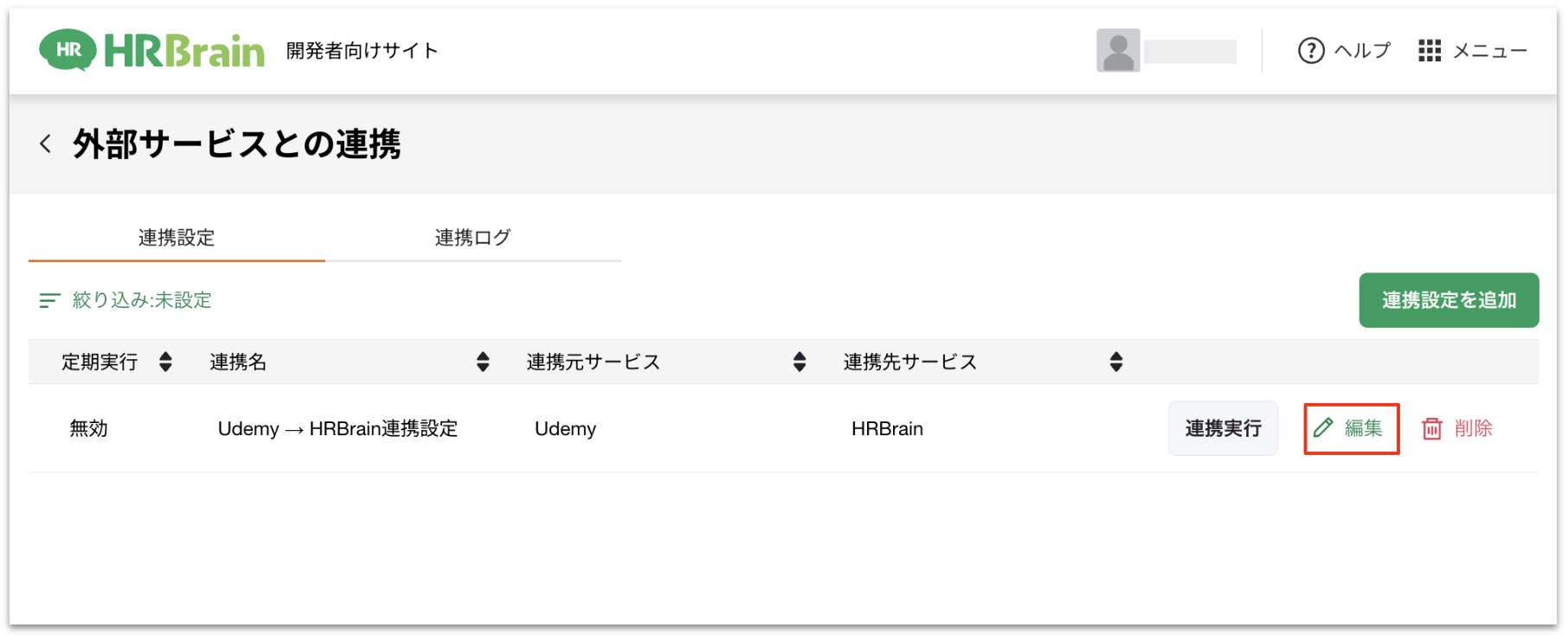Image resolution: width=1568 pixels, height=635 pixels.
Task: Click the 削除 delete label
Action: point(1473,428)
